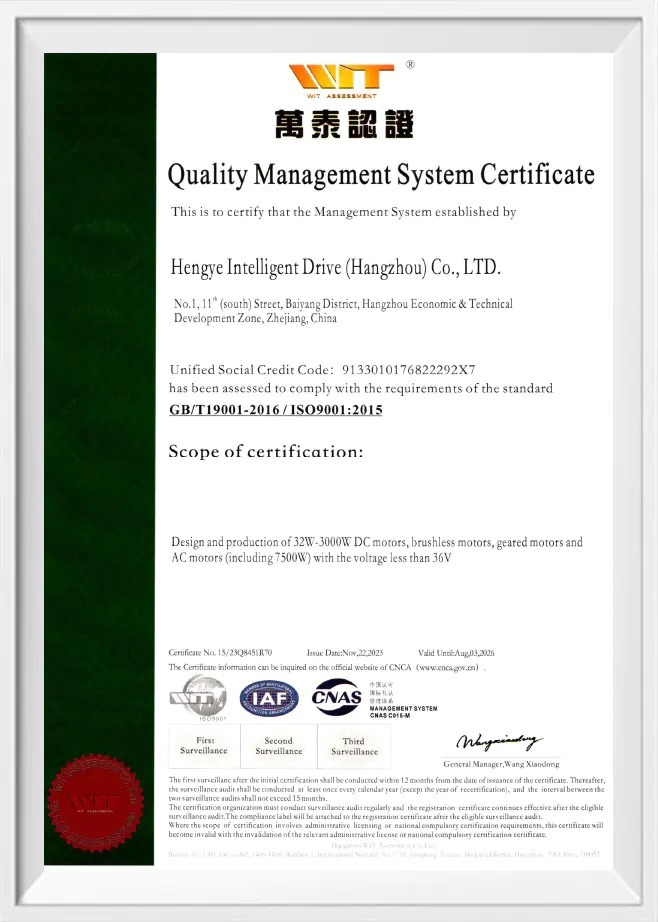
Task: Click "General Manager, Wang Xiaodong" caption
Action: point(502,764)
